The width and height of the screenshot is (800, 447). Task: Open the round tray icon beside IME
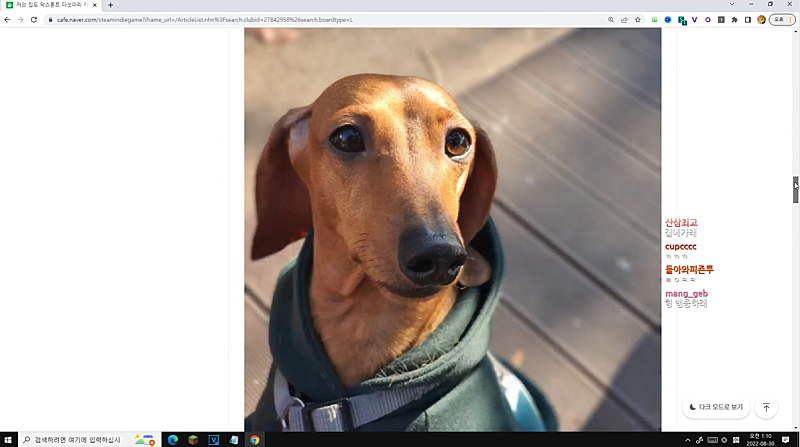(x=724, y=440)
